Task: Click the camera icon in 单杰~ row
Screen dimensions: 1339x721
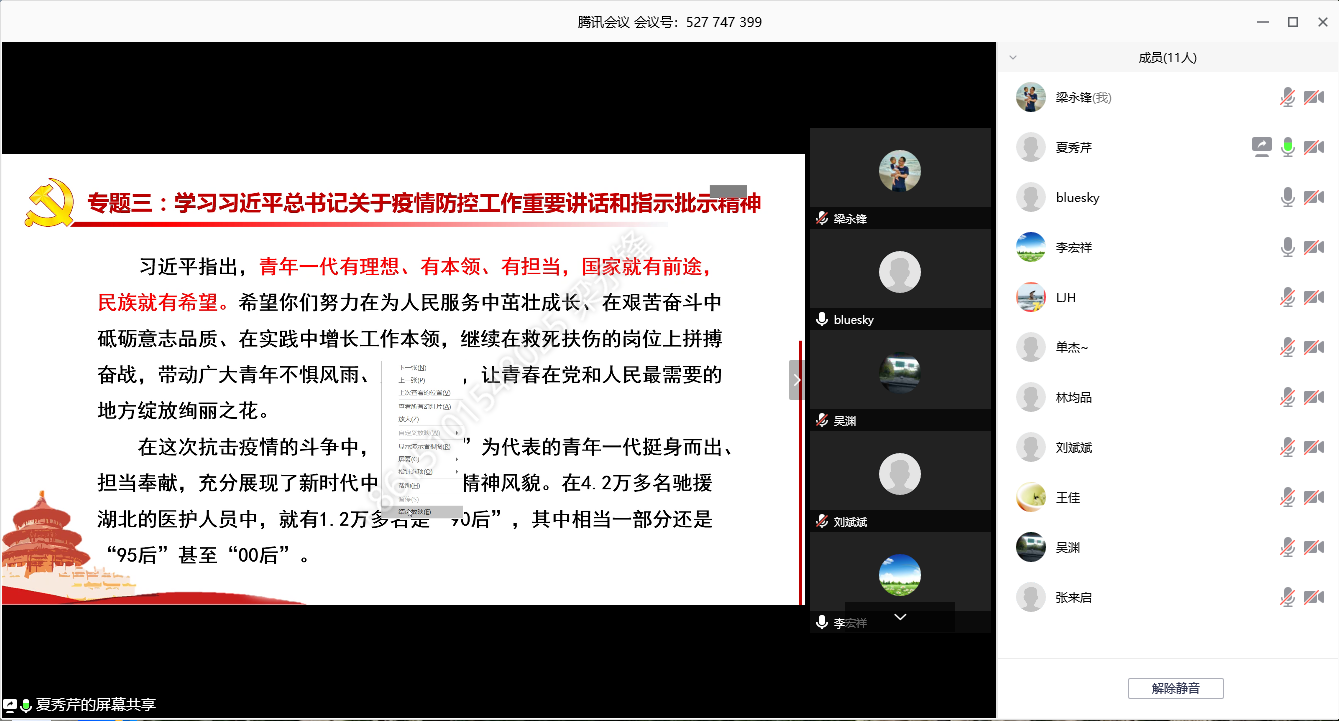Action: tap(1314, 347)
